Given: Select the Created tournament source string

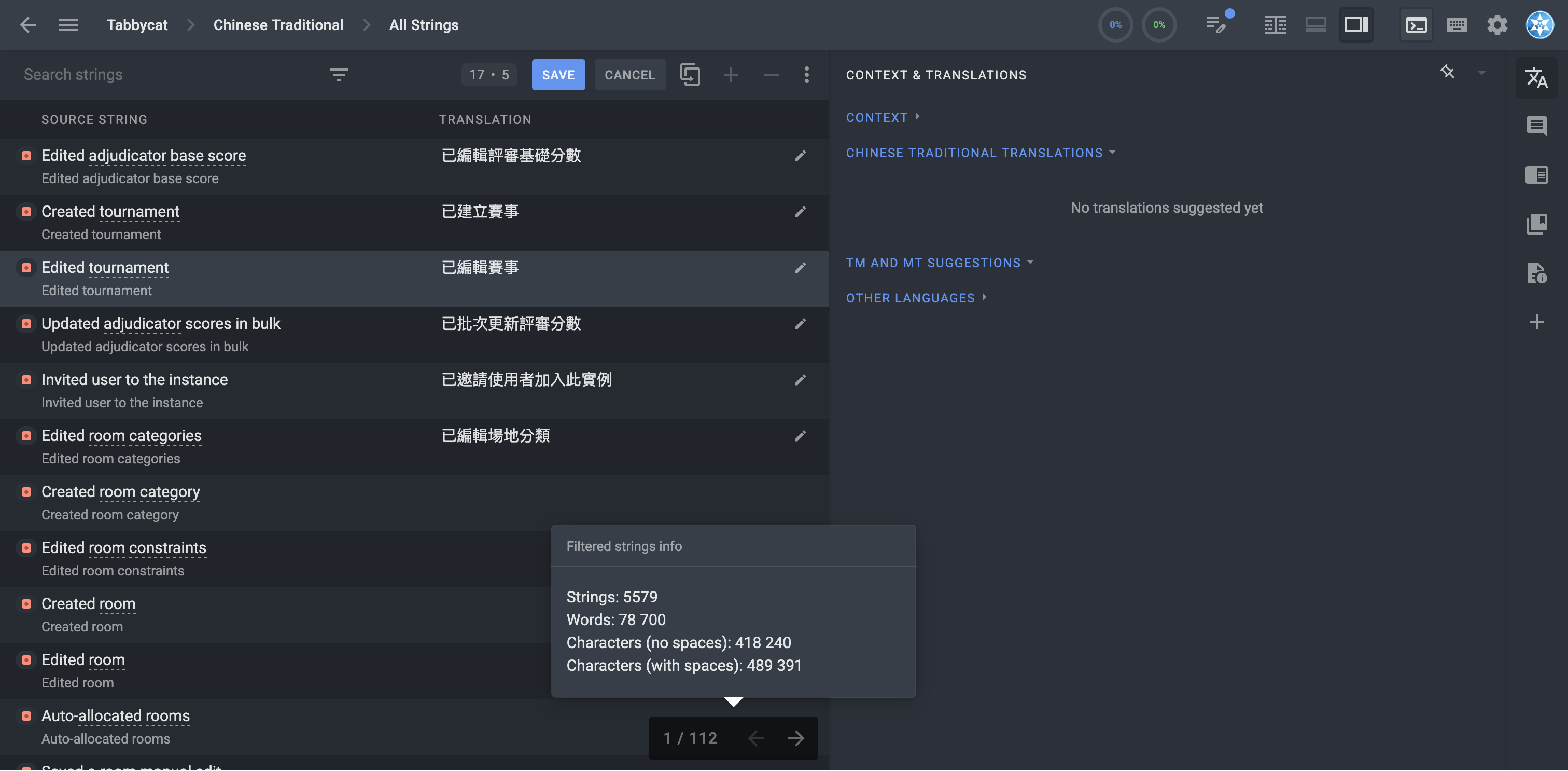Looking at the screenshot, I should [x=110, y=211].
